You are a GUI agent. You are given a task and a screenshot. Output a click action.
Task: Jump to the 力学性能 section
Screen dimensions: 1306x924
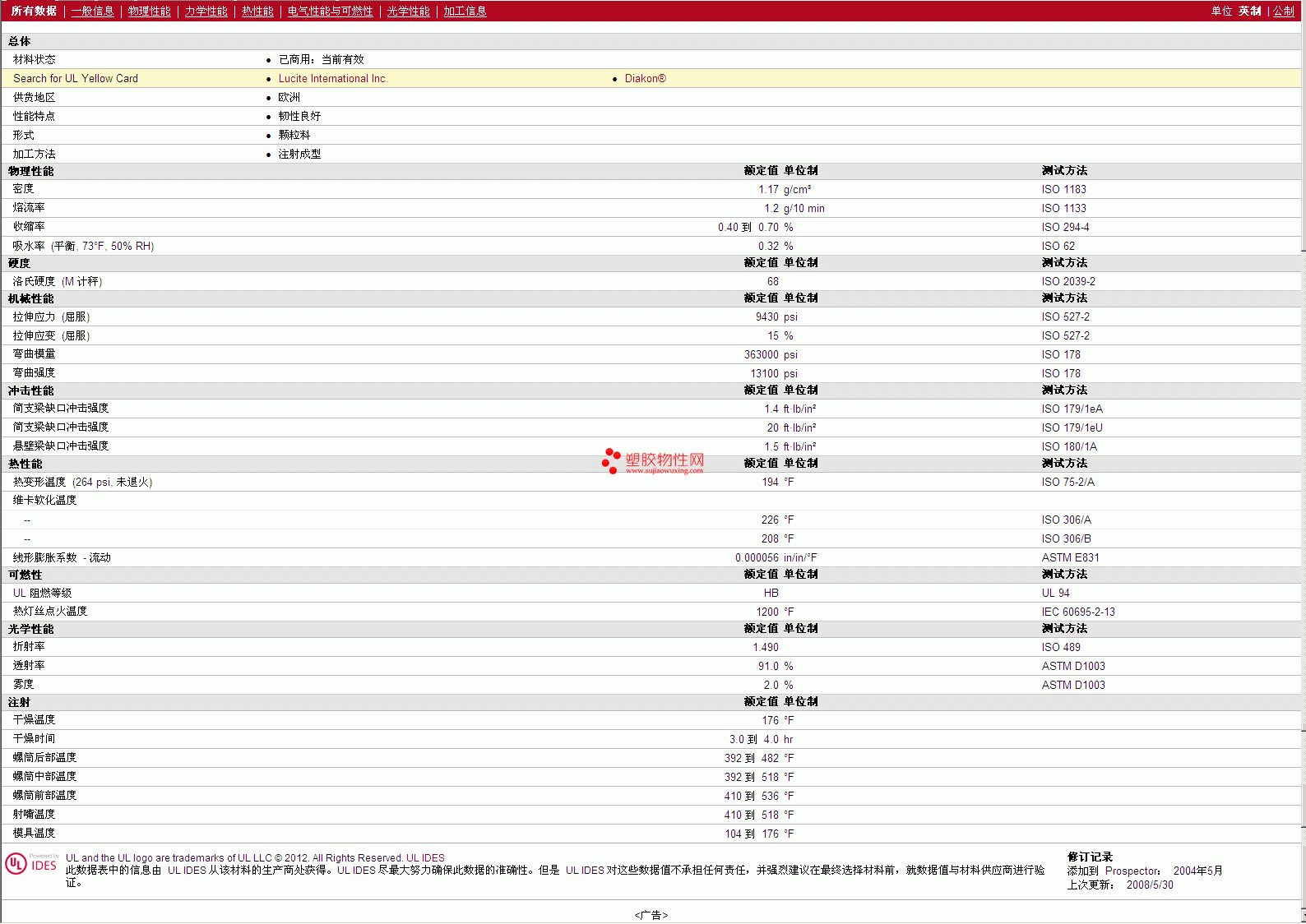pos(206,11)
